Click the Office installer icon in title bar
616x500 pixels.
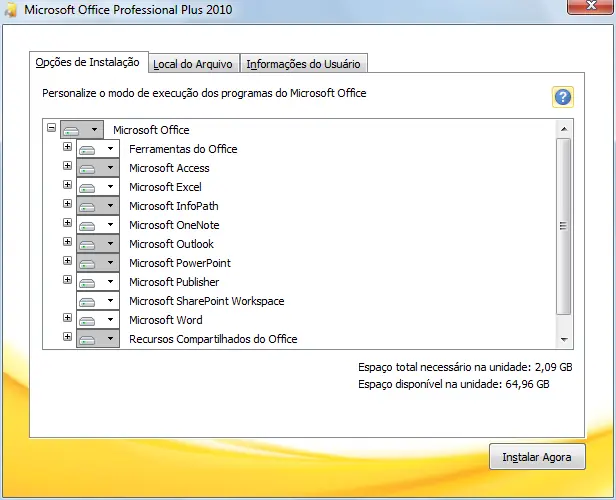[x=10, y=9]
